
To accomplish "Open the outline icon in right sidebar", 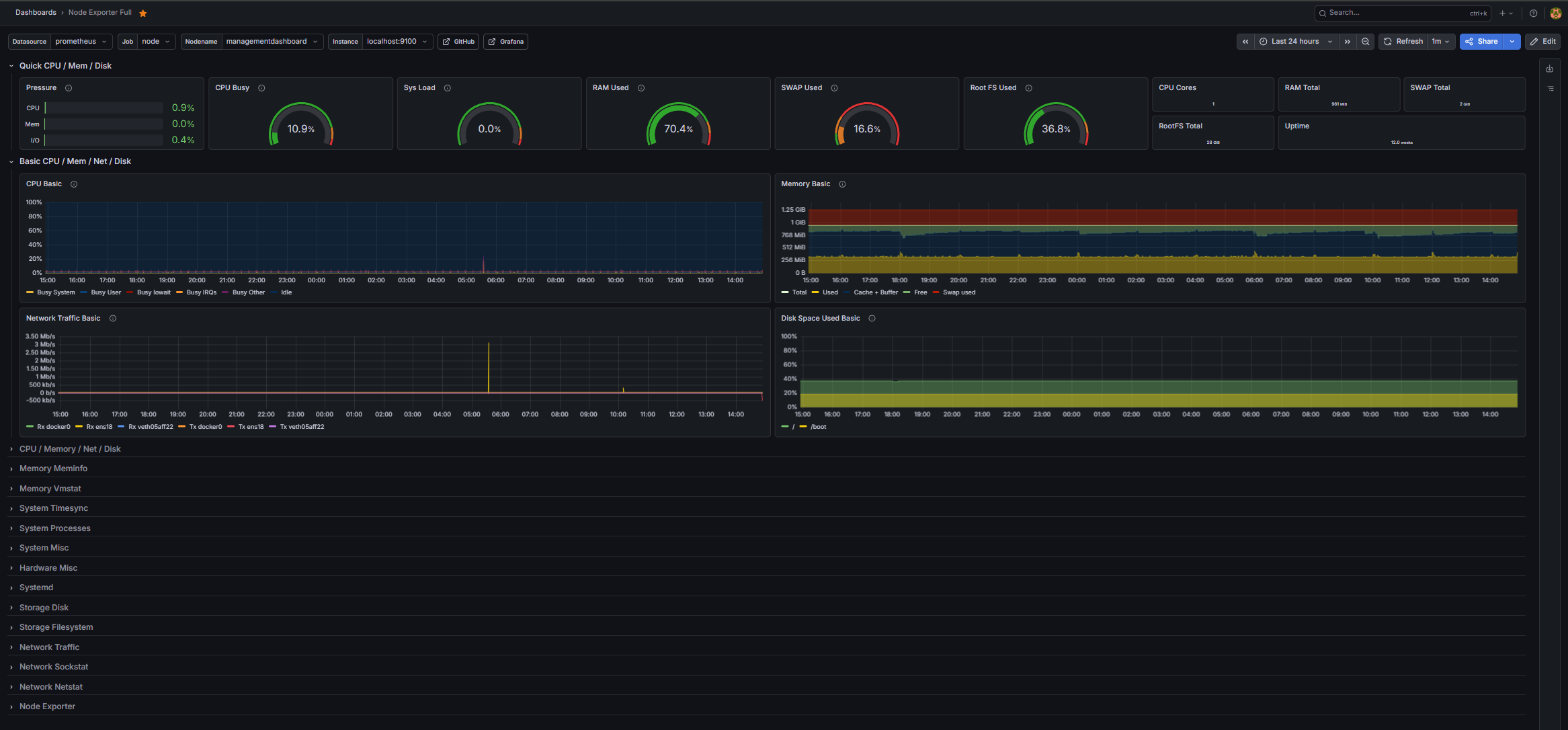I will pos(1550,88).
